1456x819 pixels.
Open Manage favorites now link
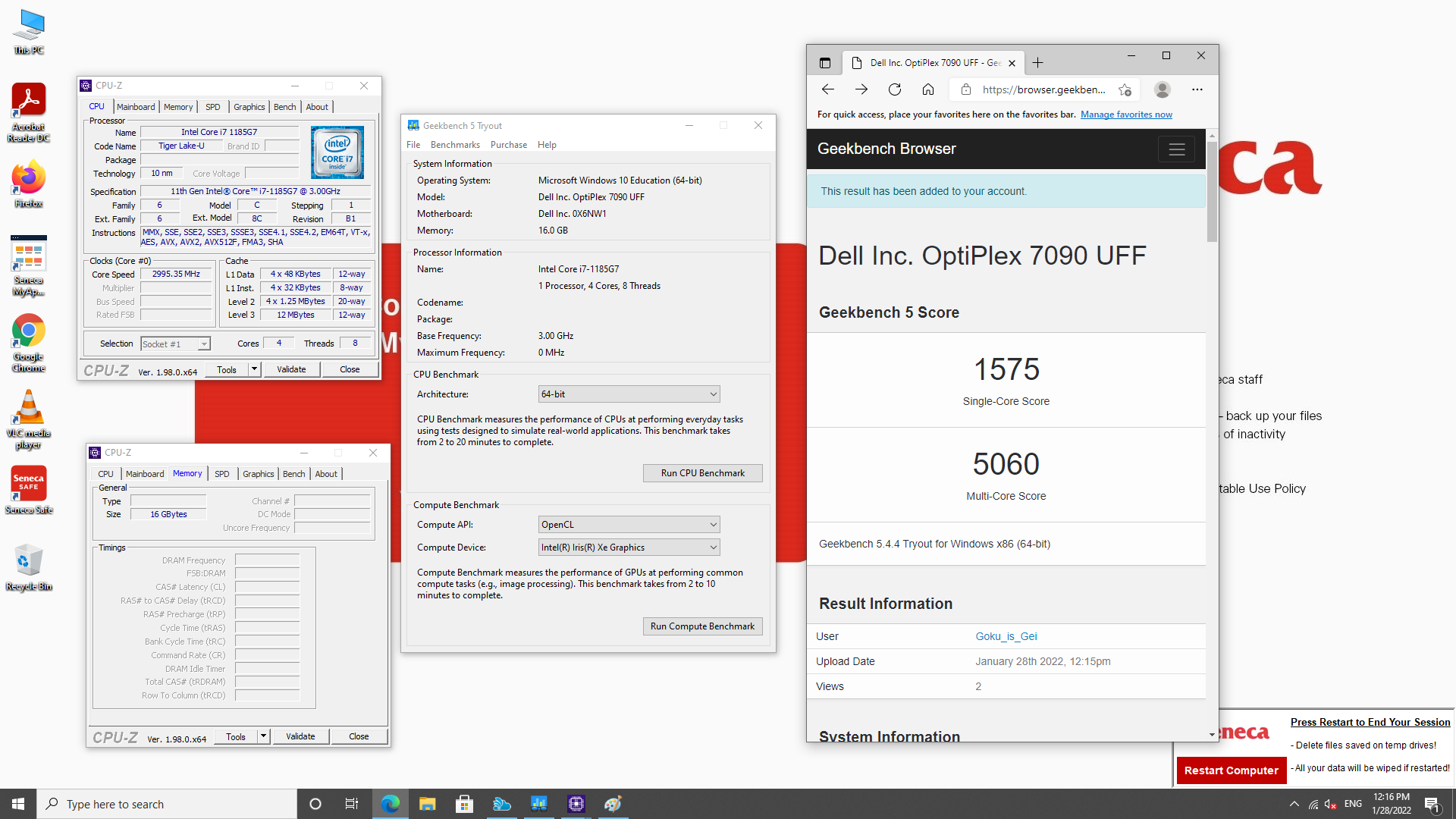(x=1126, y=115)
